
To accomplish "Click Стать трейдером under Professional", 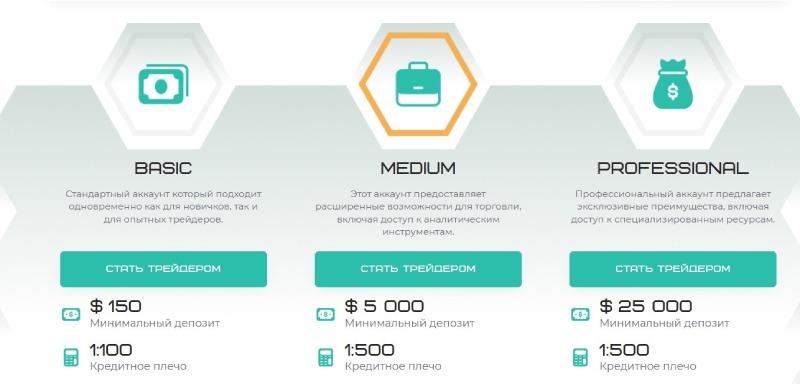I will point(672,269).
